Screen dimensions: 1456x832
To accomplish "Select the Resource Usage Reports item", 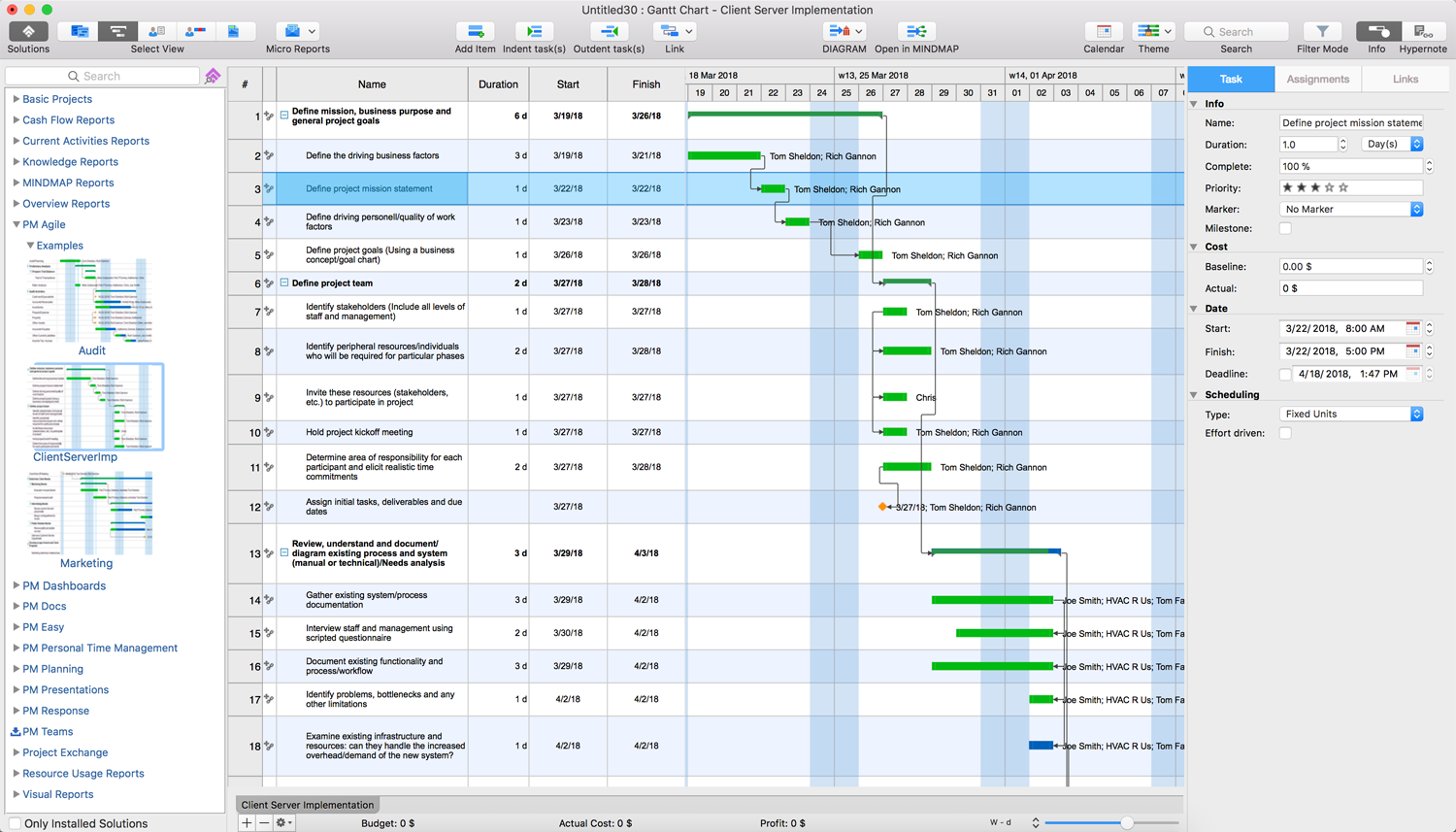I will [83, 774].
